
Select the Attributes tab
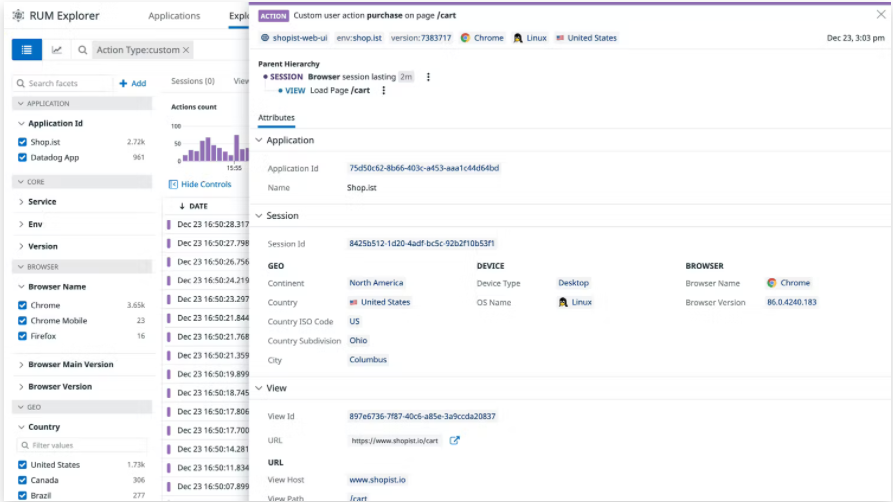276,118
